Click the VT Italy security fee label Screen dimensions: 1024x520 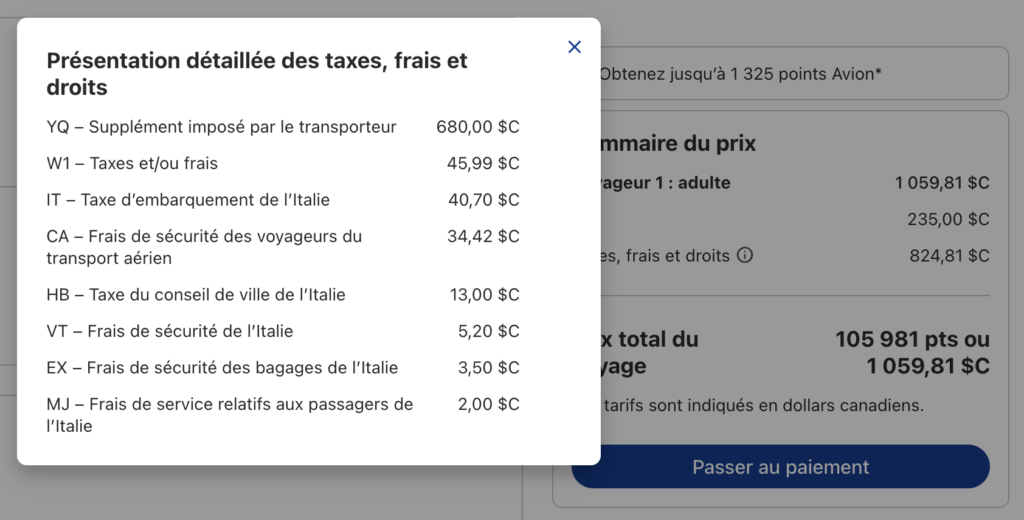(170, 331)
